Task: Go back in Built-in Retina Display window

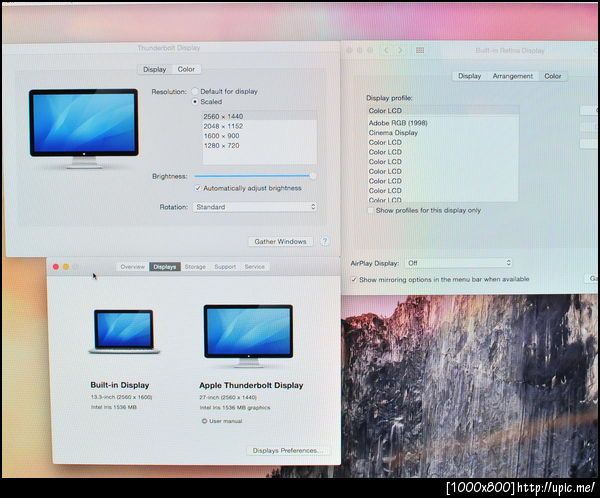Action: (x=386, y=51)
